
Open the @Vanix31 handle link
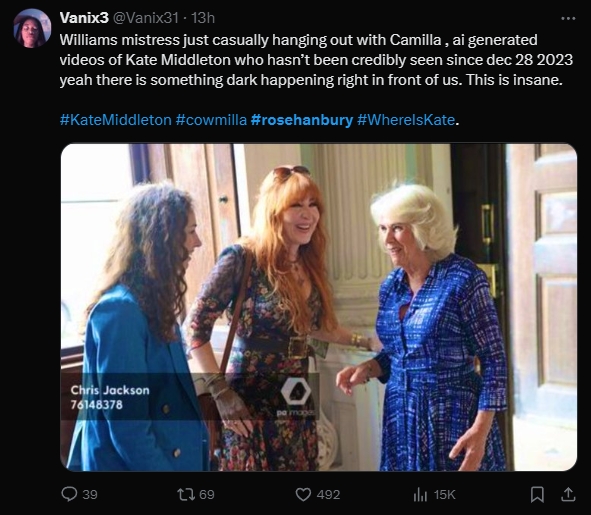(145, 18)
